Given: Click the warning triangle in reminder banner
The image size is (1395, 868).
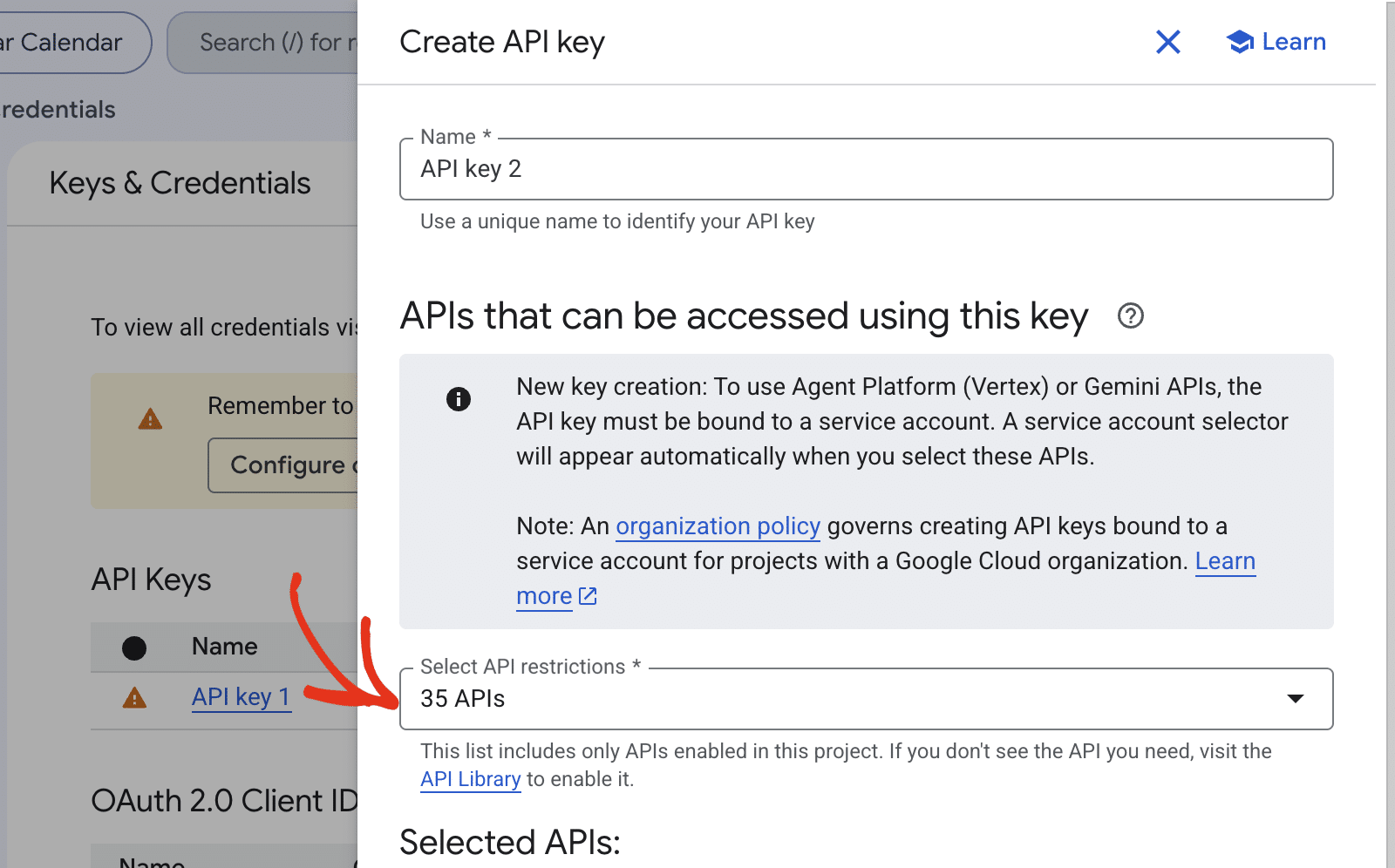Looking at the screenshot, I should click(150, 419).
